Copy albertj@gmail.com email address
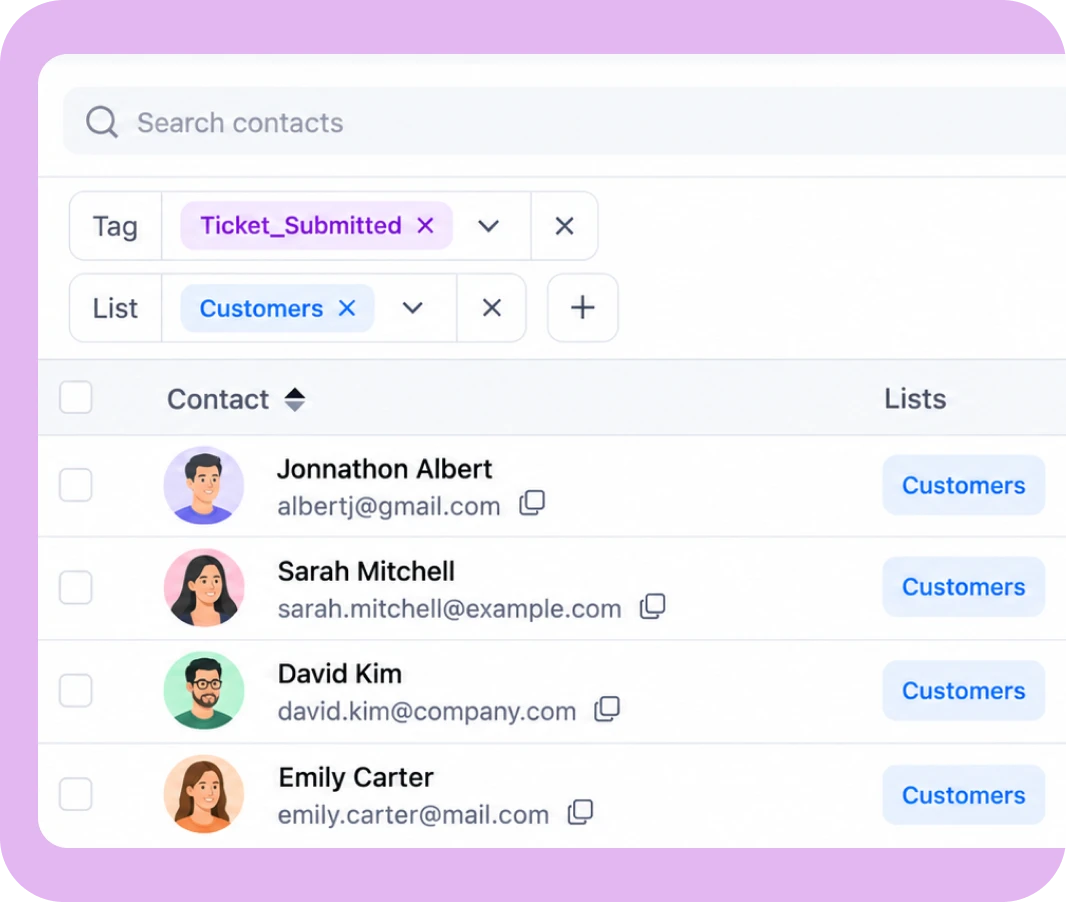 coord(532,503)
